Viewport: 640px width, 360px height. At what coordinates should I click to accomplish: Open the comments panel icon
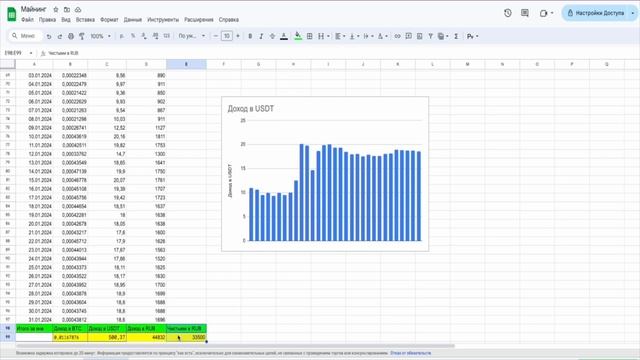(525, 13)
